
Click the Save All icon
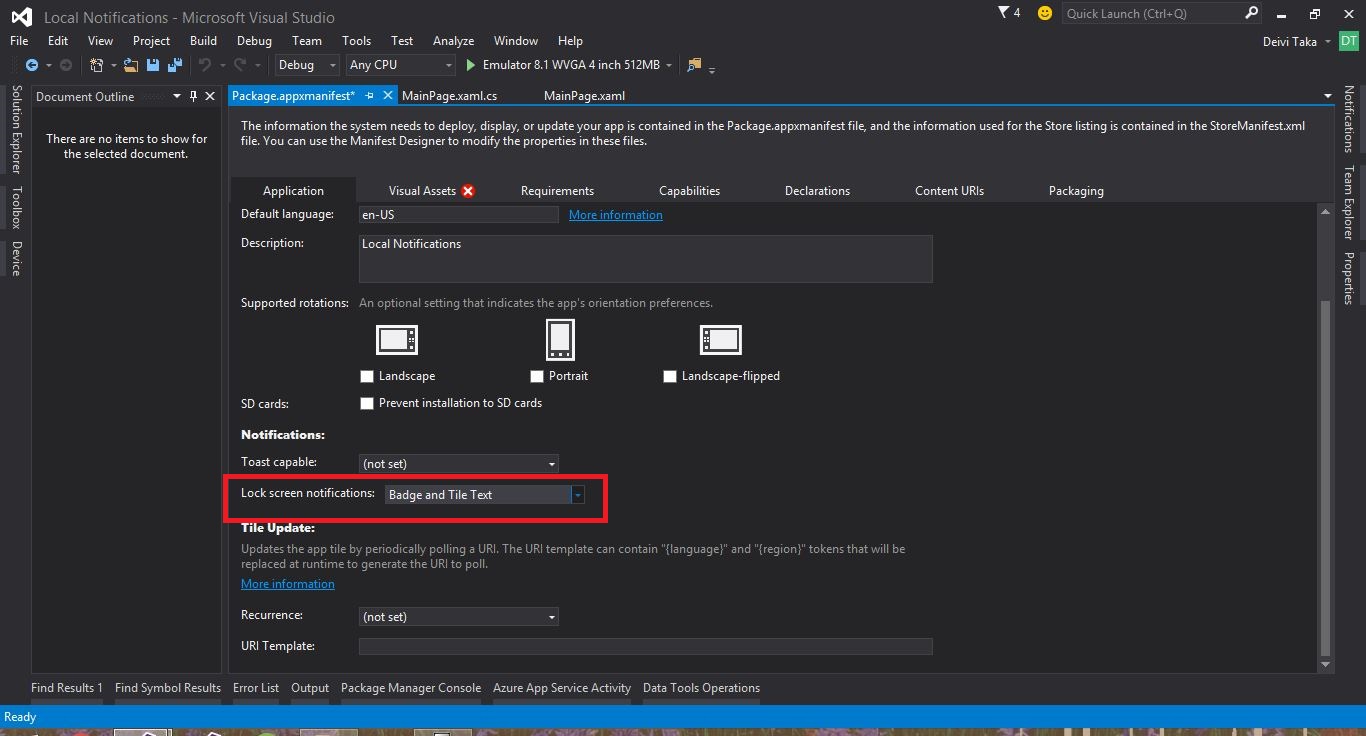click(175, 65)
